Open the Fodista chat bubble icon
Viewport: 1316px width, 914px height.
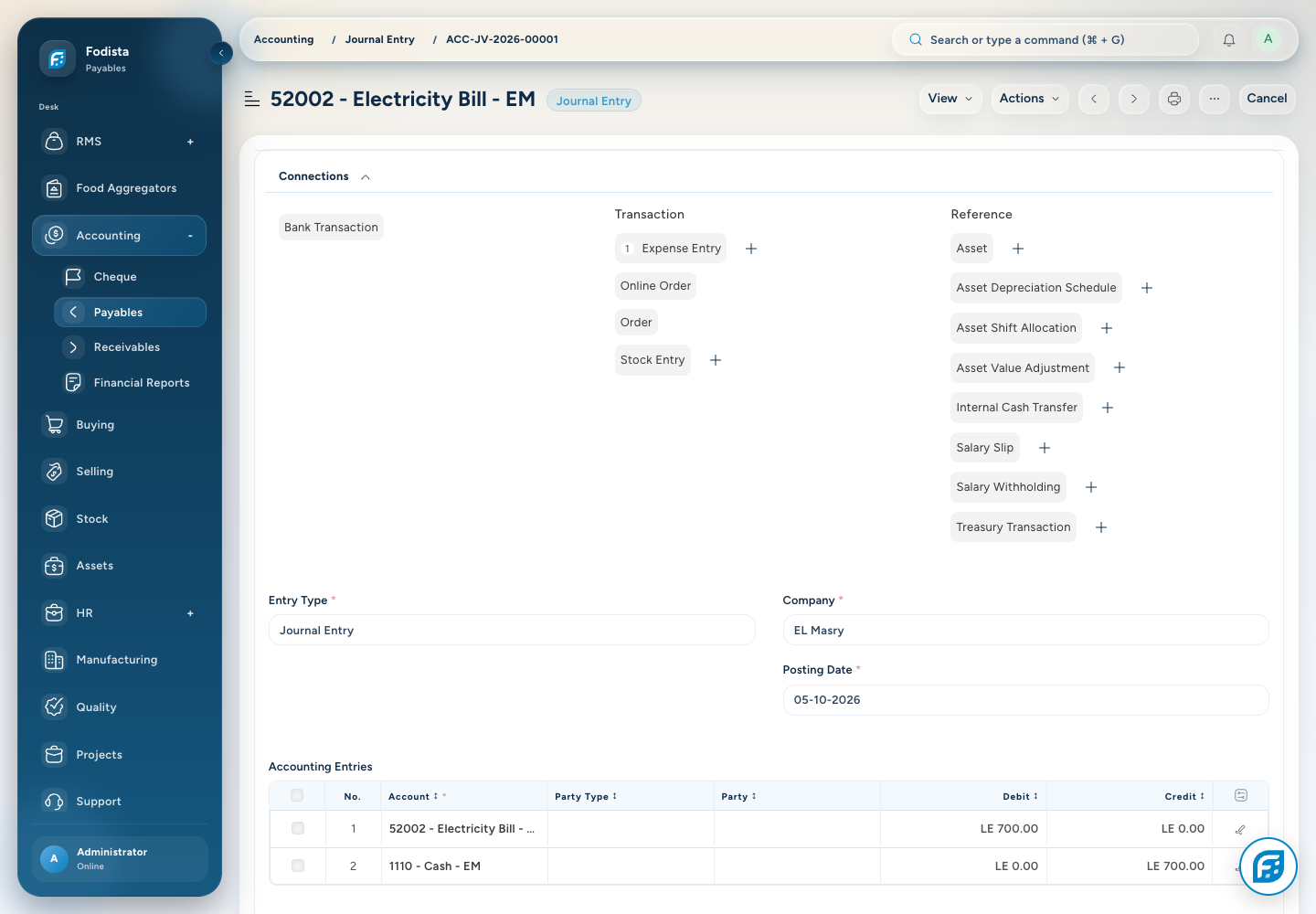point(1268,866)
